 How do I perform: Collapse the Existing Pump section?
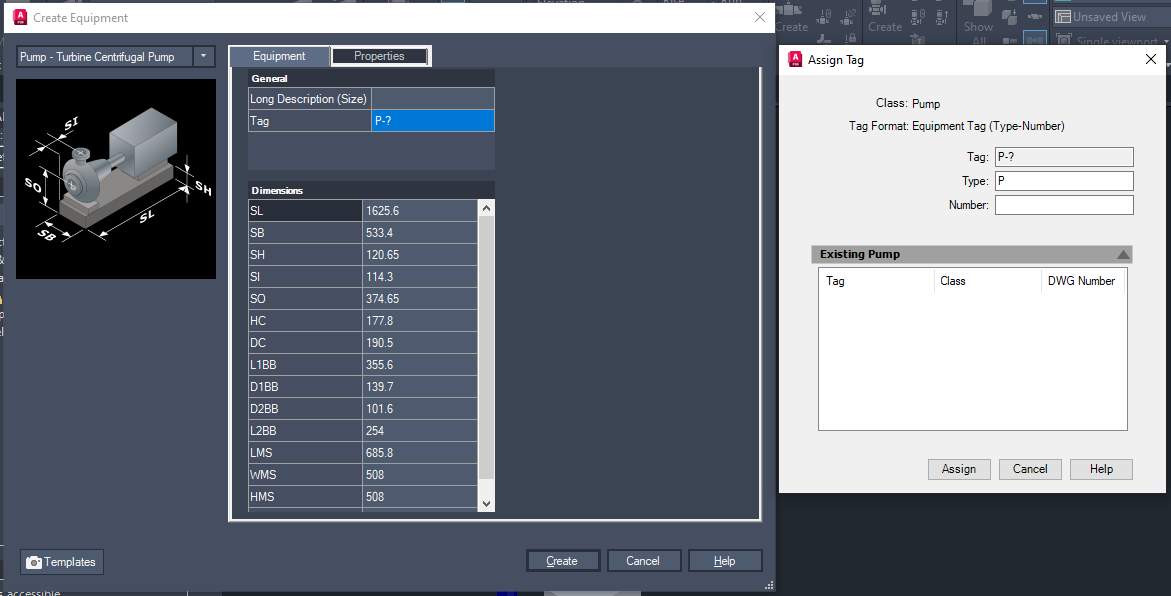point(1123,254)
